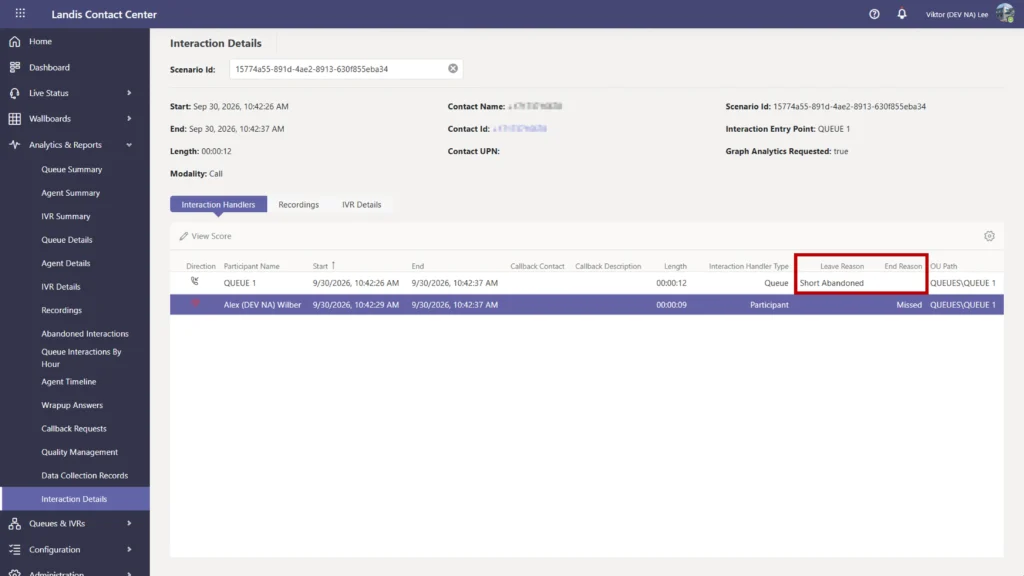The image size is (1024, 576).
Task: Click the Administration gear icon
Action: point(14,573)
